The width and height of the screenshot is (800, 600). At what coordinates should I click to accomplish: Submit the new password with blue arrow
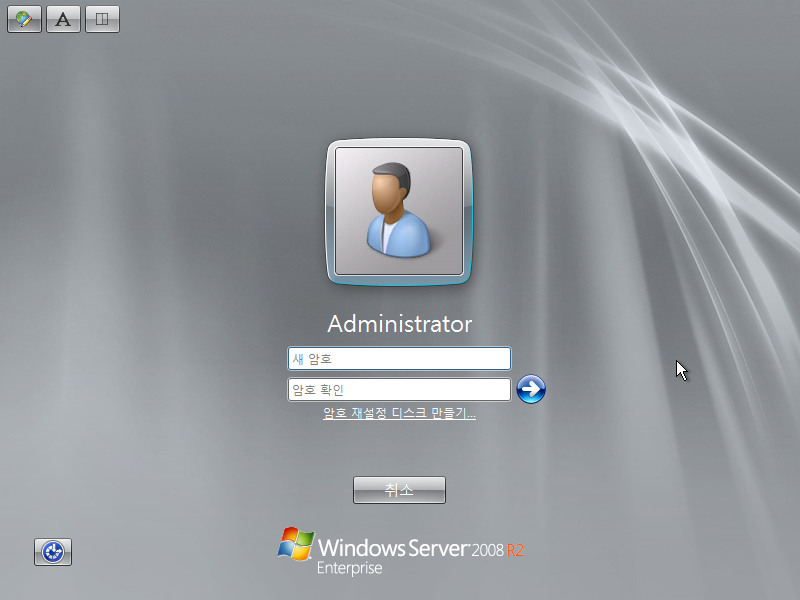[531, 389]
